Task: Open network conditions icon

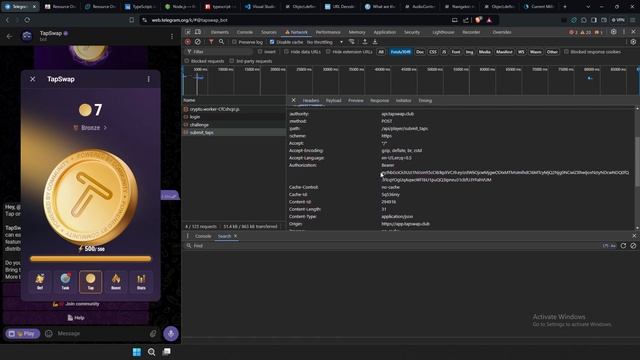Action: (351, 42)
